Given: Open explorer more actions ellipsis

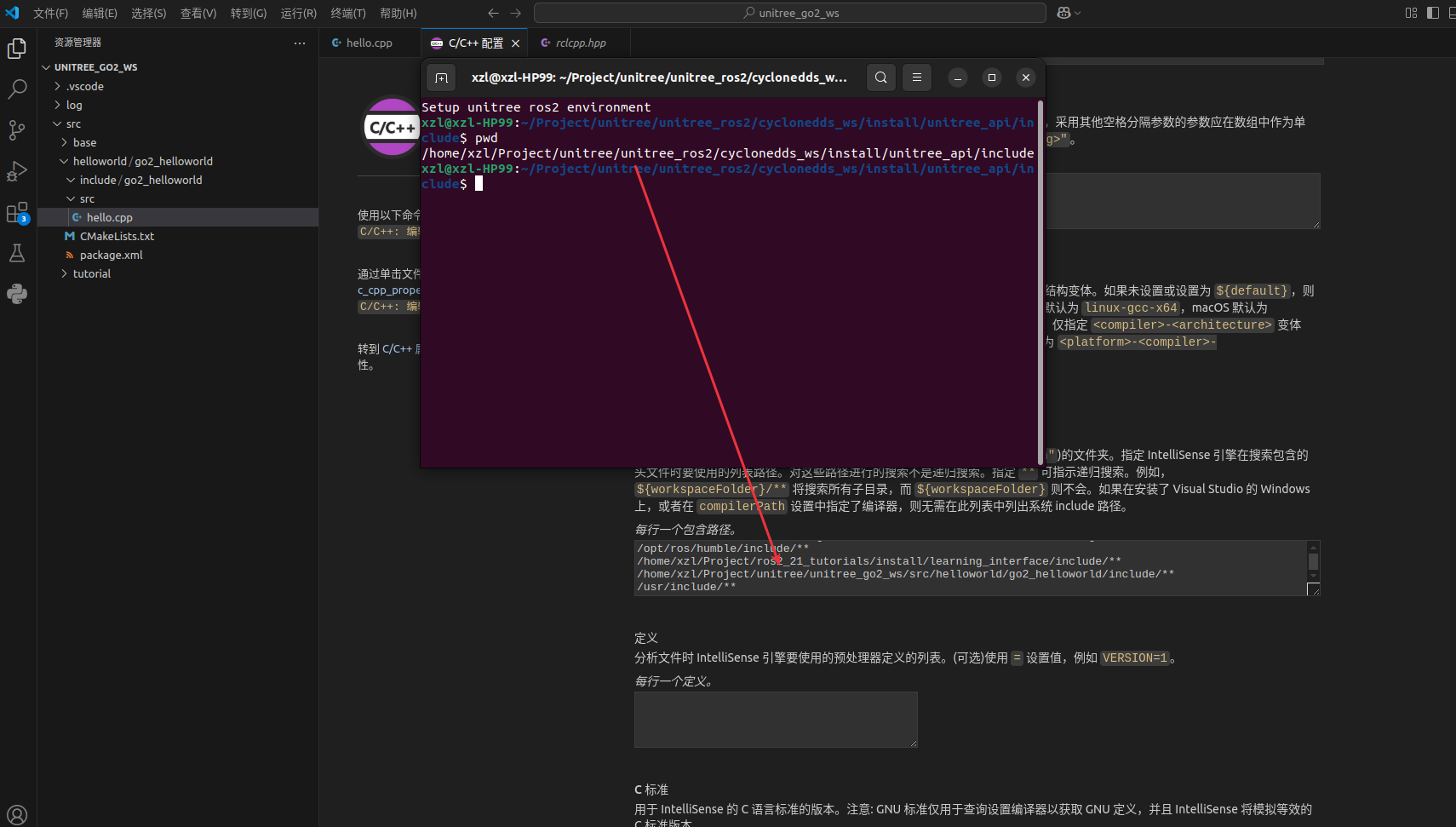Looking at the screenshot, I should 300,43.
